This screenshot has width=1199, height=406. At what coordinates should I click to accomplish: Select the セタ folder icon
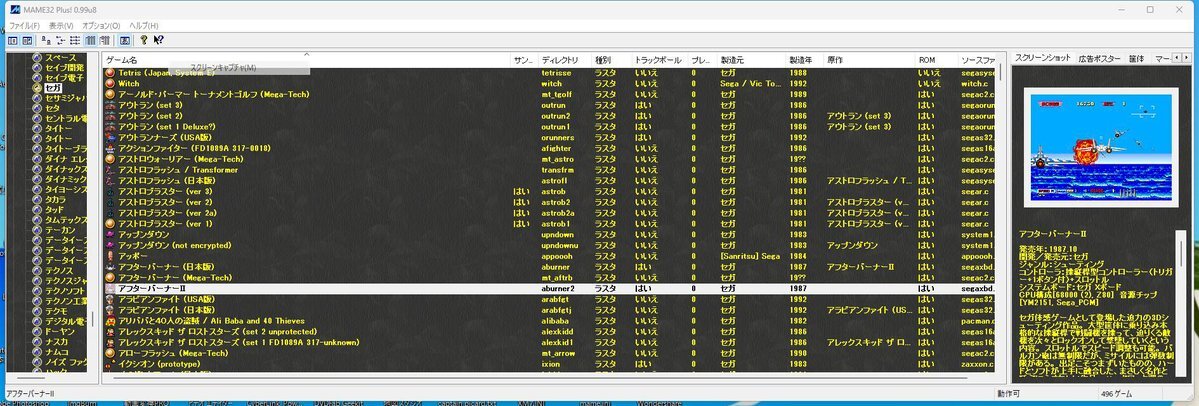tap(37, 108)
